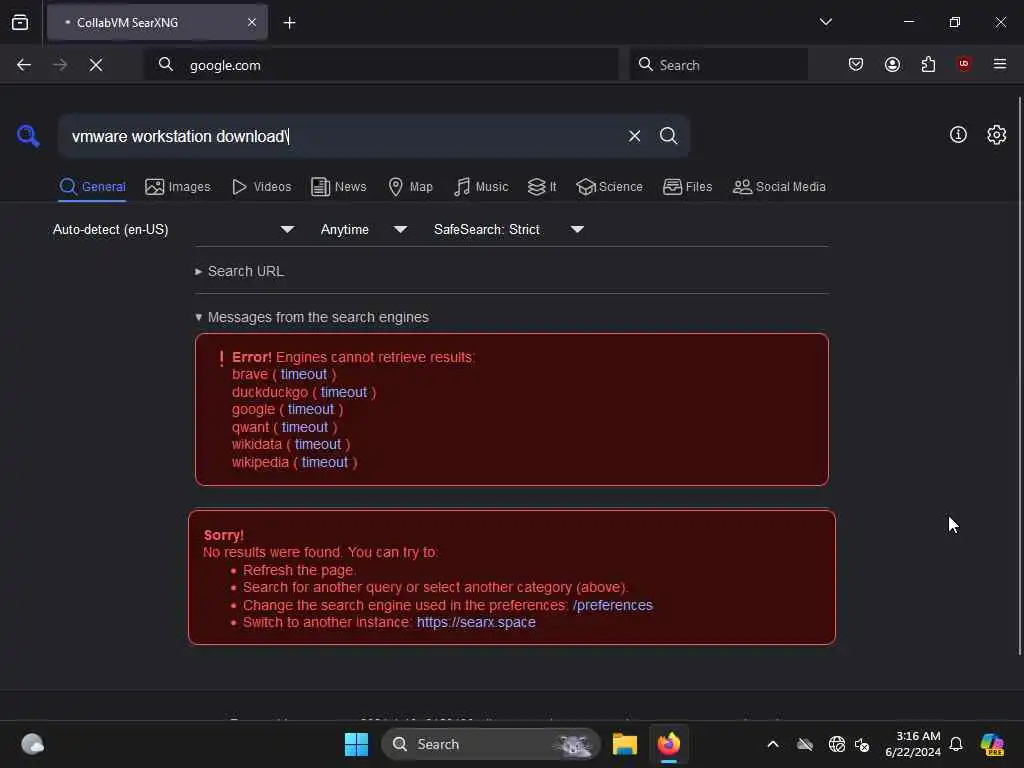Viewport: 1024px width, 768px height.
Task: Open the uBlock Origin extension icon
Action: [964, 64]
